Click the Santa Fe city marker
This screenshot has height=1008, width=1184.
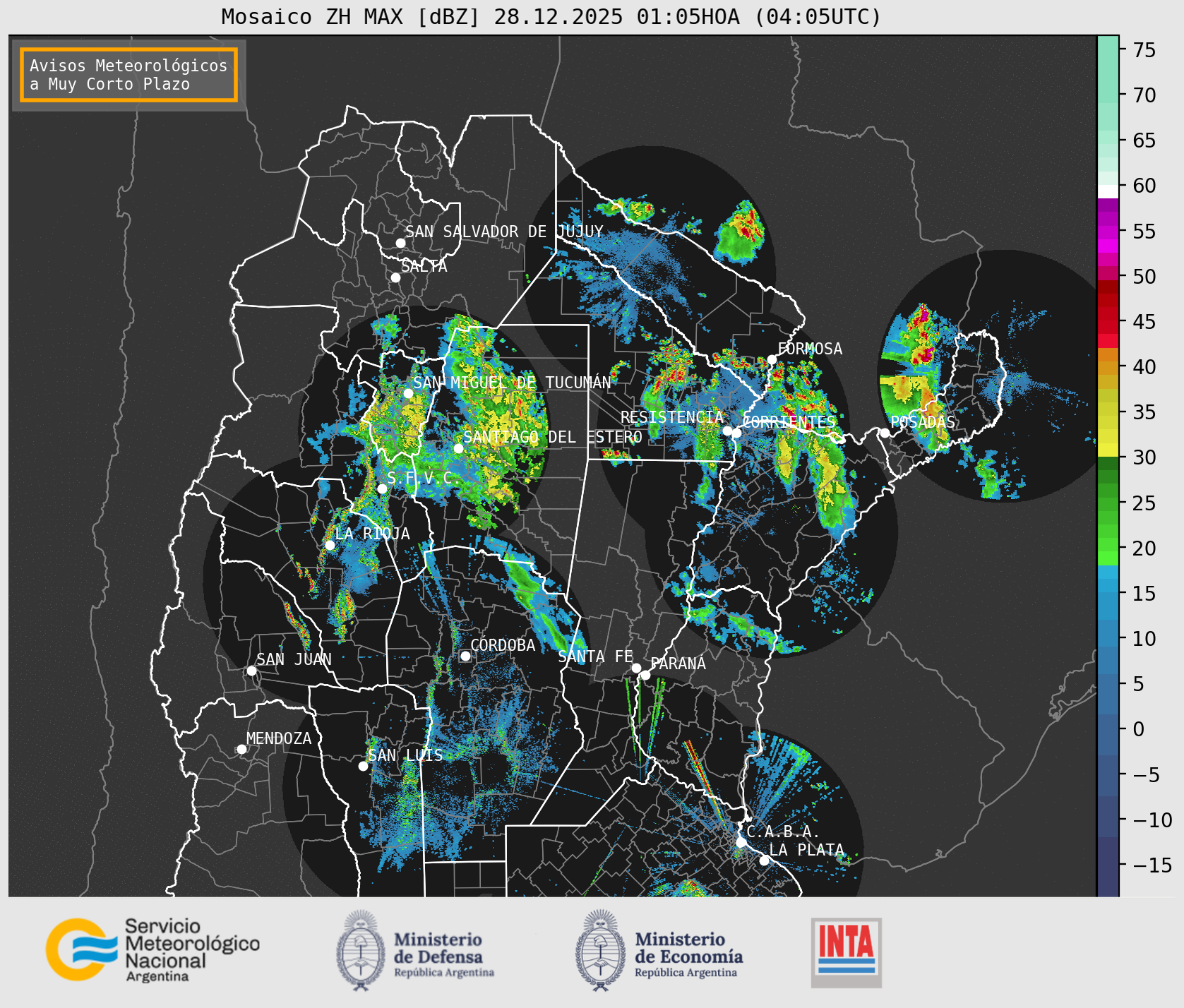click(x=636, y=668)
